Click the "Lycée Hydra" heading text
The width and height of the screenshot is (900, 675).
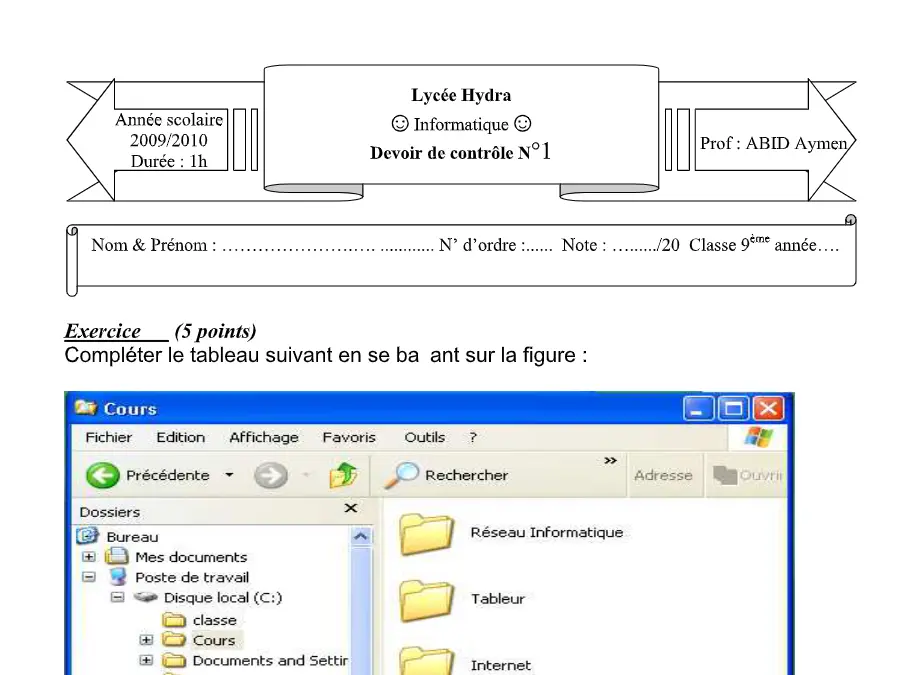click(x=461, y=95)
